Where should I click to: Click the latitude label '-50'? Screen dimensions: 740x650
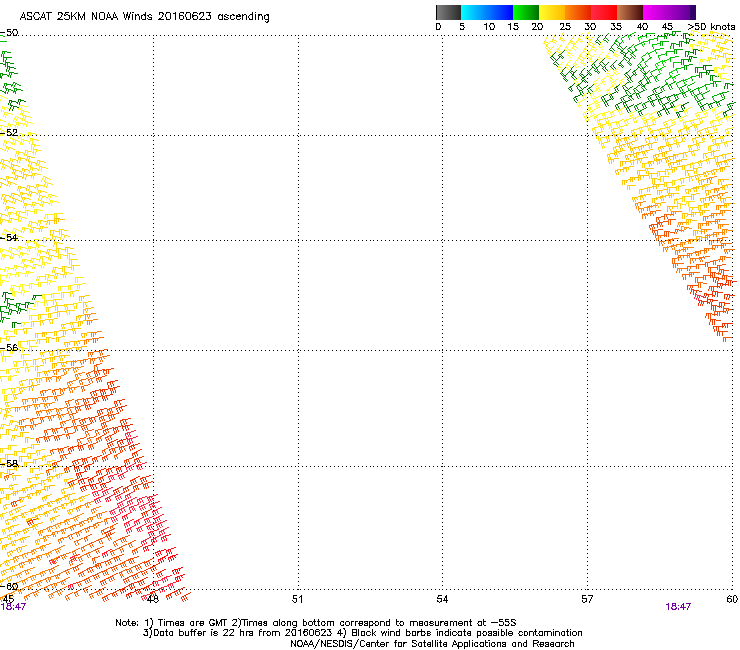[9, 33]
